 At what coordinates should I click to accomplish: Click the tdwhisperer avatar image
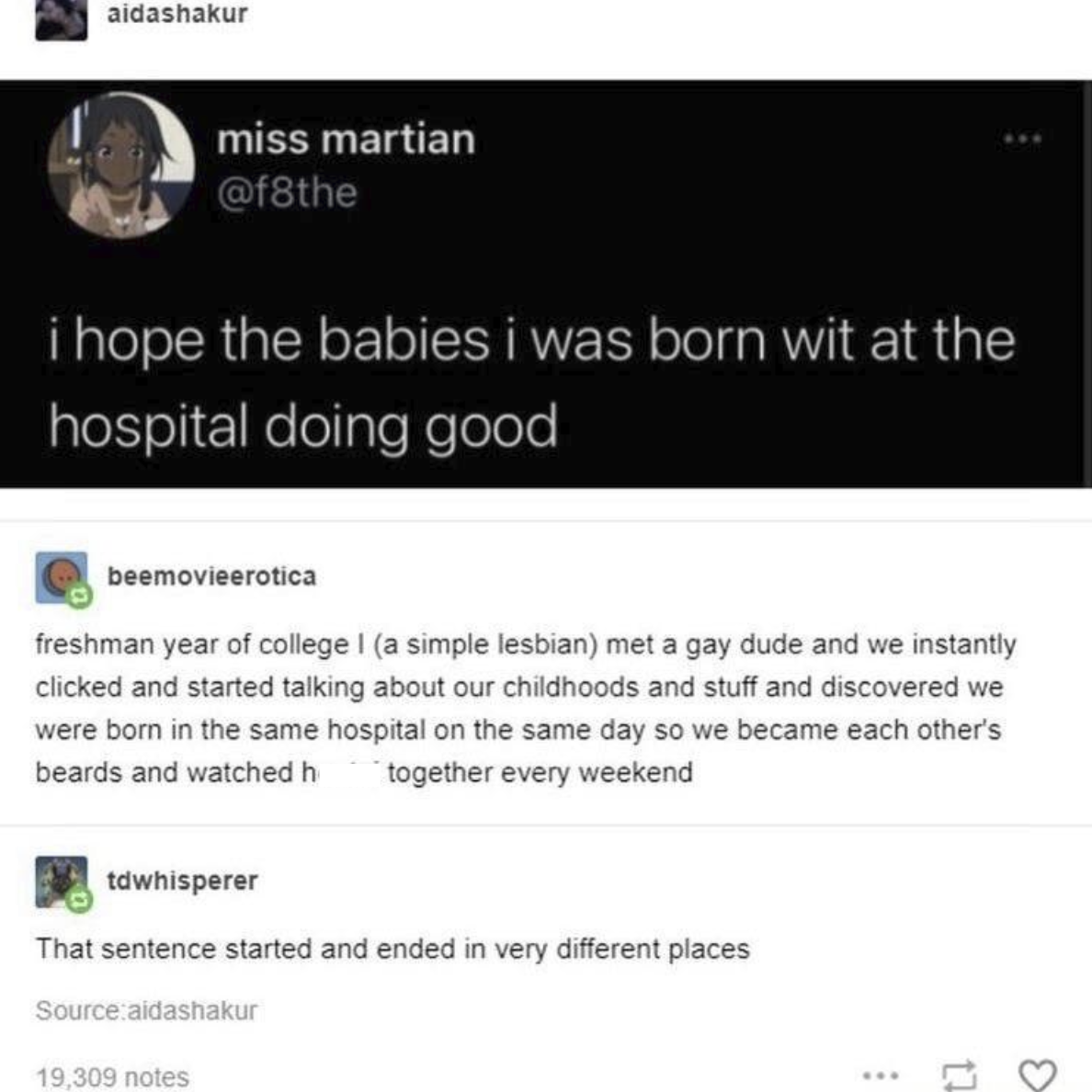pyautogui.click(x=59, y=880)
